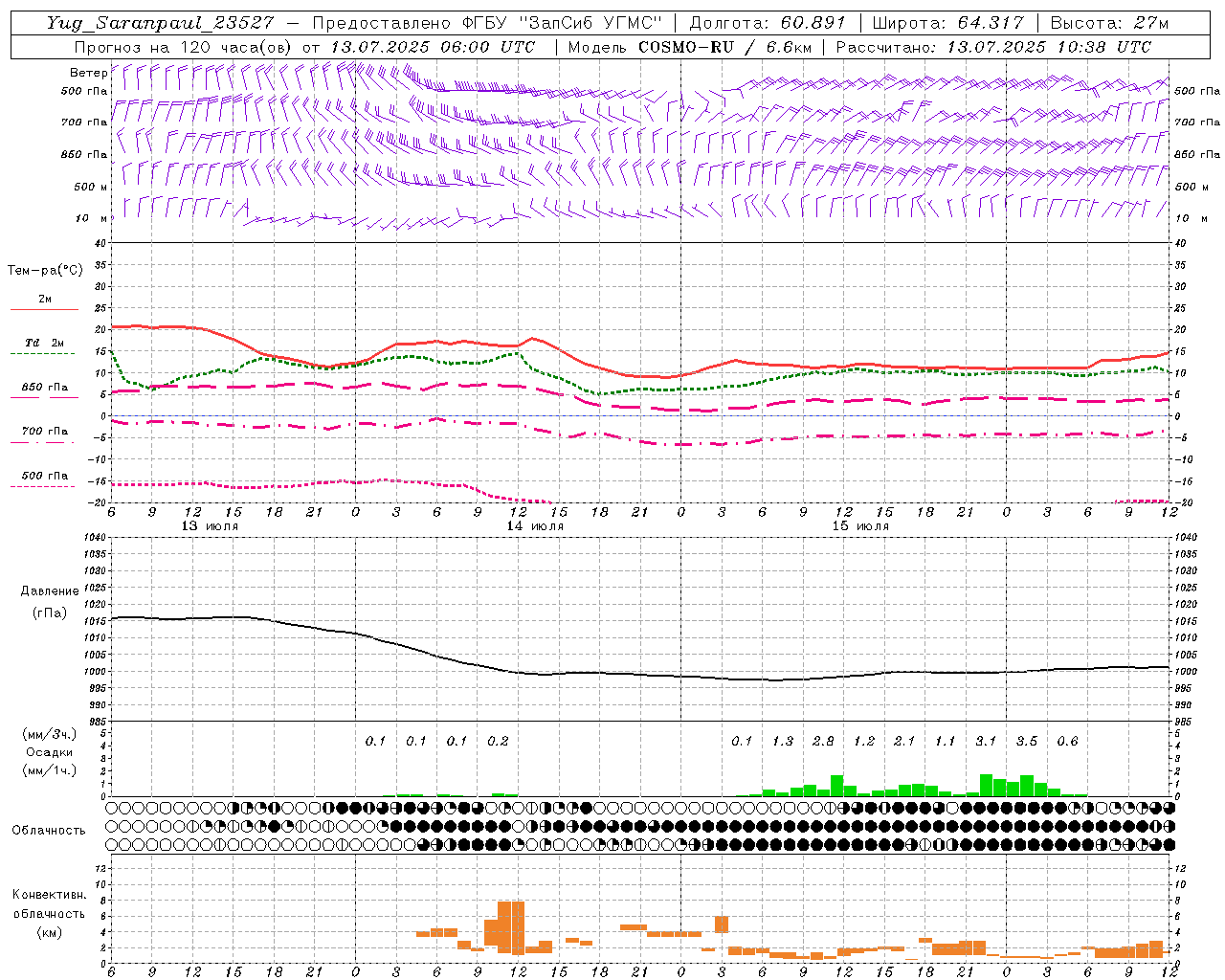The height and width of the screenshot is (980, 1225).
Task: Click the Облачность cloud cover label
Action: (49, 830)
